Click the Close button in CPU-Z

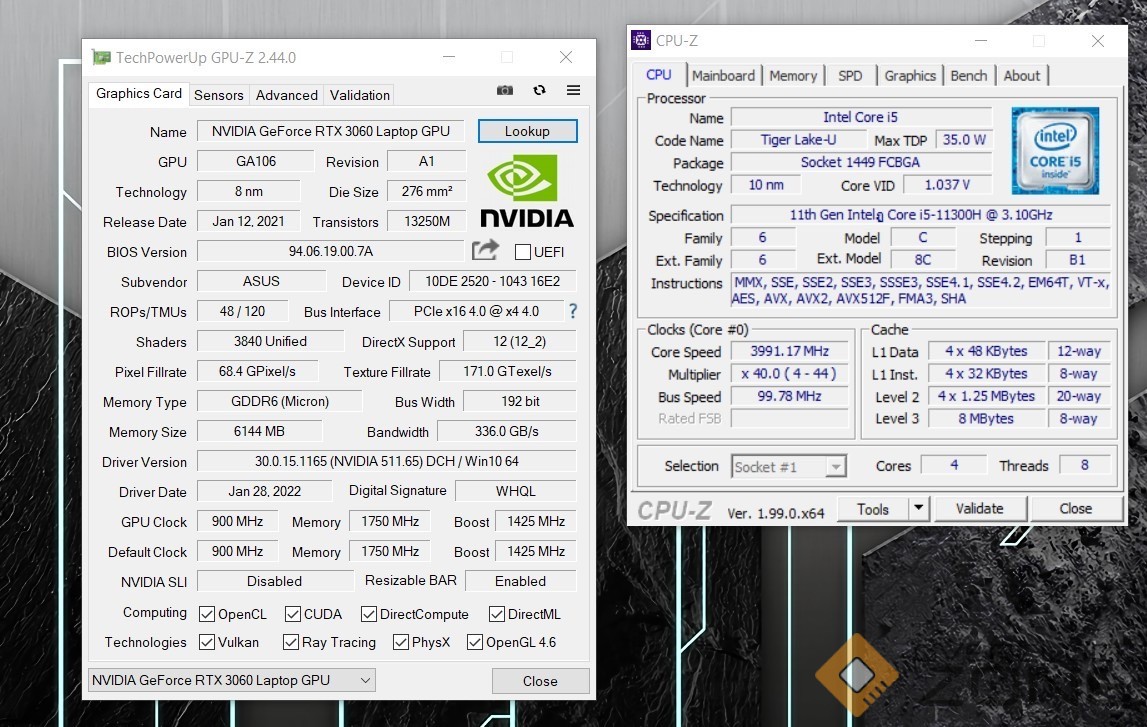1075,508
